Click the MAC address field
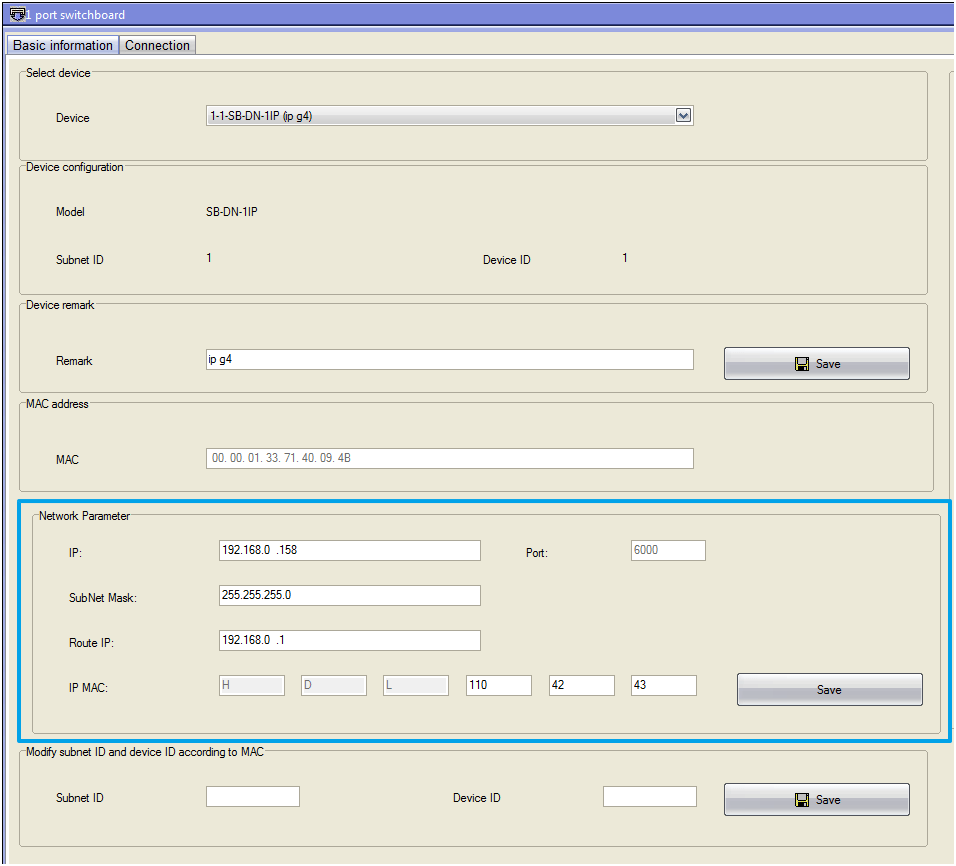Viewport: 956px width, 866px height. pyautogui.click(x=449, y=459)
